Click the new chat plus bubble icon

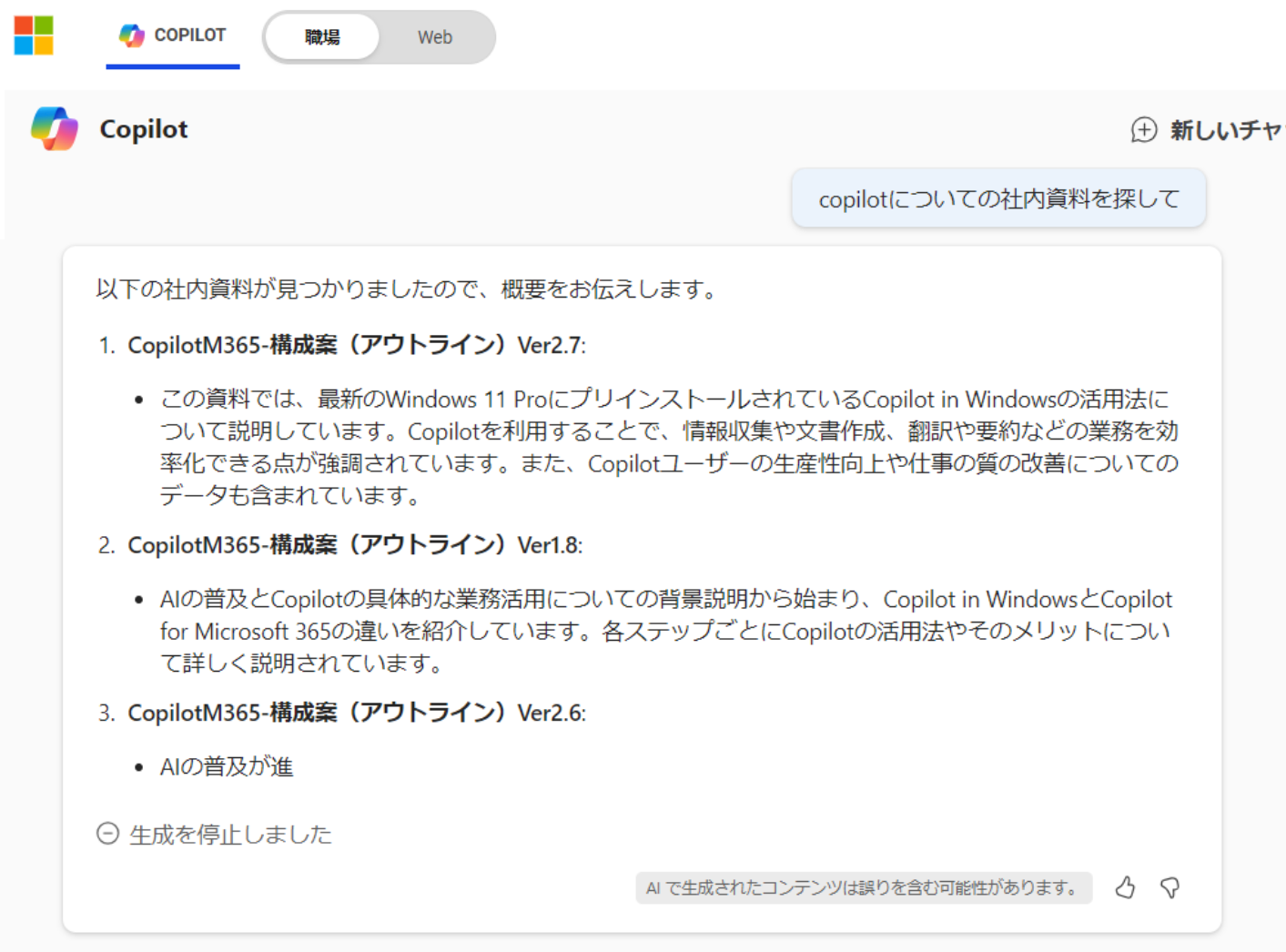click(1143, 130)
